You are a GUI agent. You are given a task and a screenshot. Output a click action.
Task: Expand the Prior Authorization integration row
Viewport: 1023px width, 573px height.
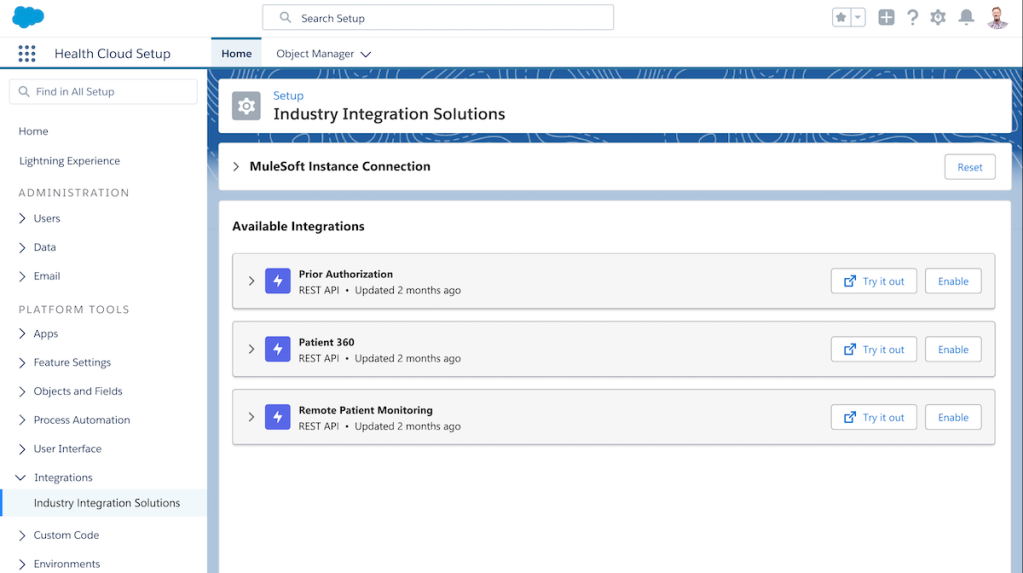pos(252,282)
